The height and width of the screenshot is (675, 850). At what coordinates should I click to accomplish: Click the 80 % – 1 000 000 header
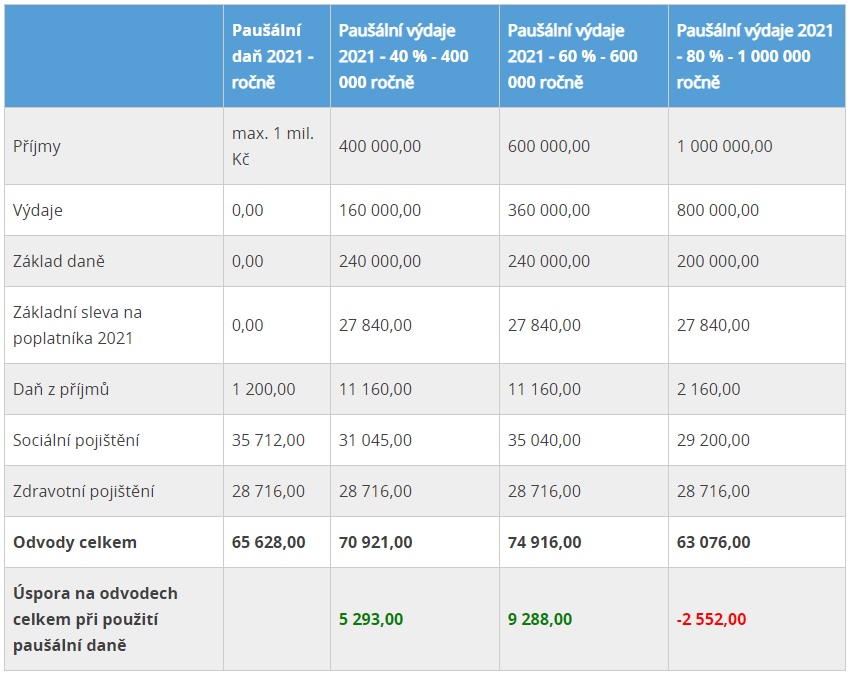755,56
